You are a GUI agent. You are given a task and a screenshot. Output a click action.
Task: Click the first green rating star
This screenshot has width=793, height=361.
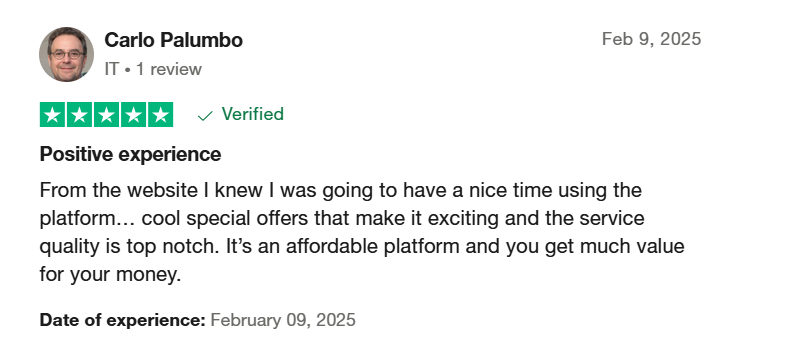point(52,115)
